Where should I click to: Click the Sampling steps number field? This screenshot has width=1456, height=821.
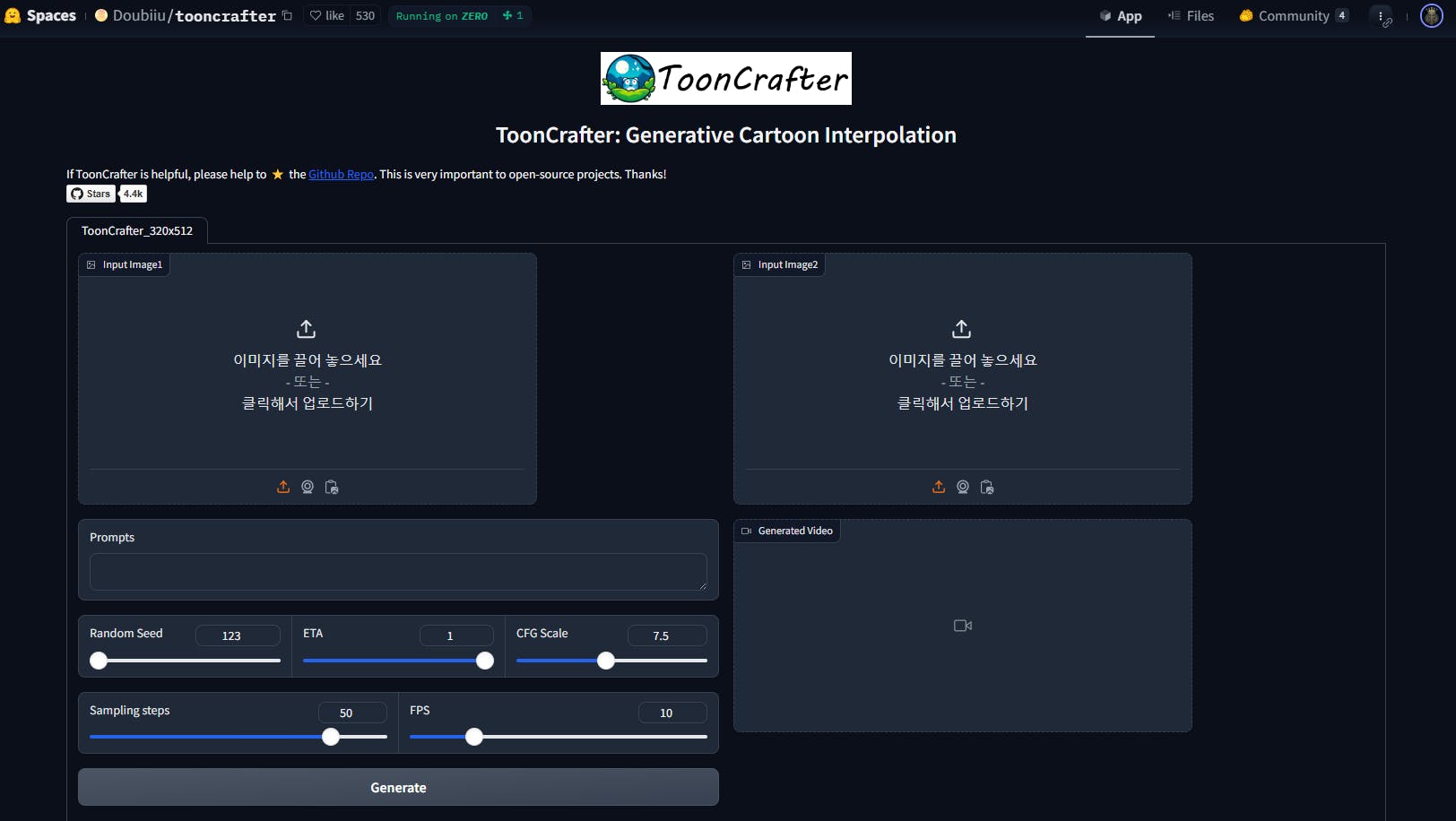(352, 713)
